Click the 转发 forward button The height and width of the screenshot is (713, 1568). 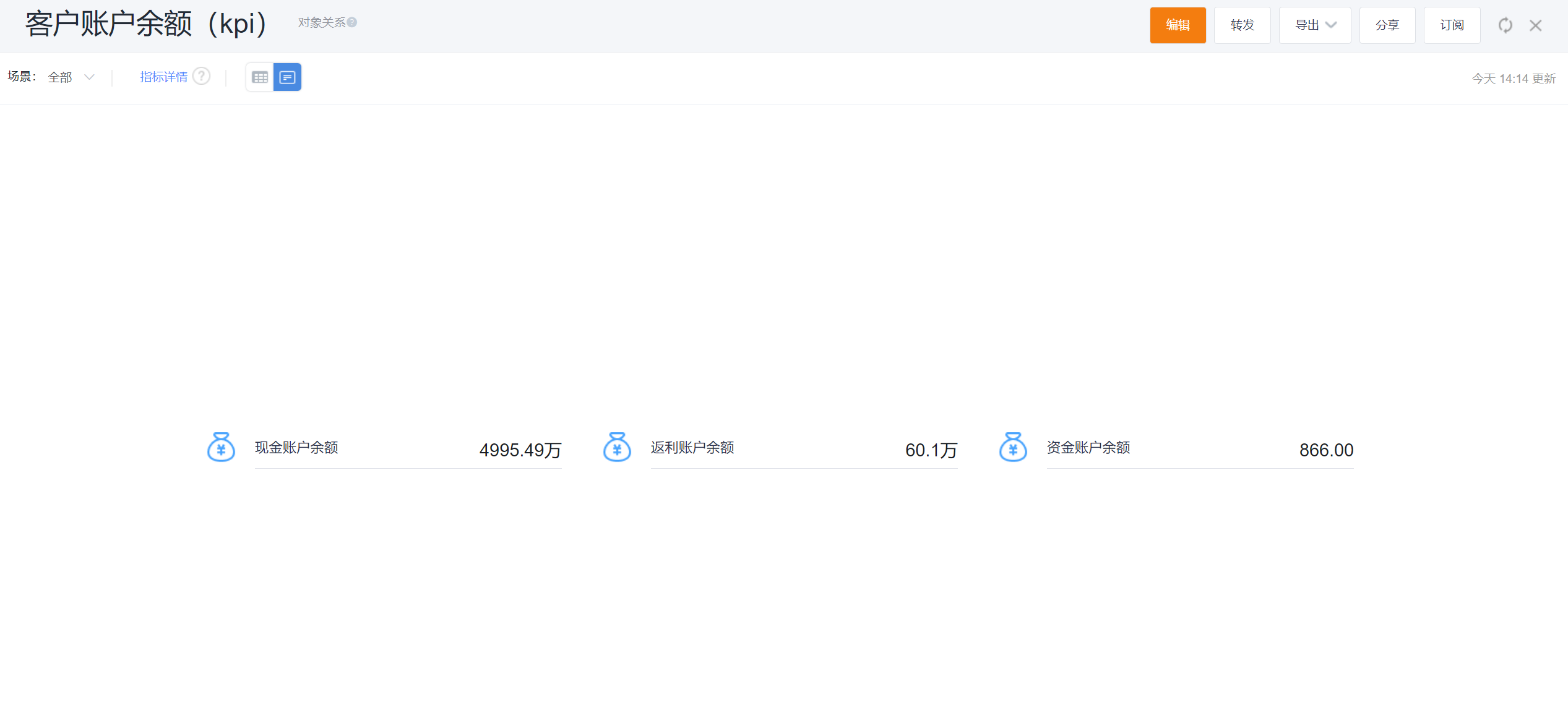(1242, 25)
